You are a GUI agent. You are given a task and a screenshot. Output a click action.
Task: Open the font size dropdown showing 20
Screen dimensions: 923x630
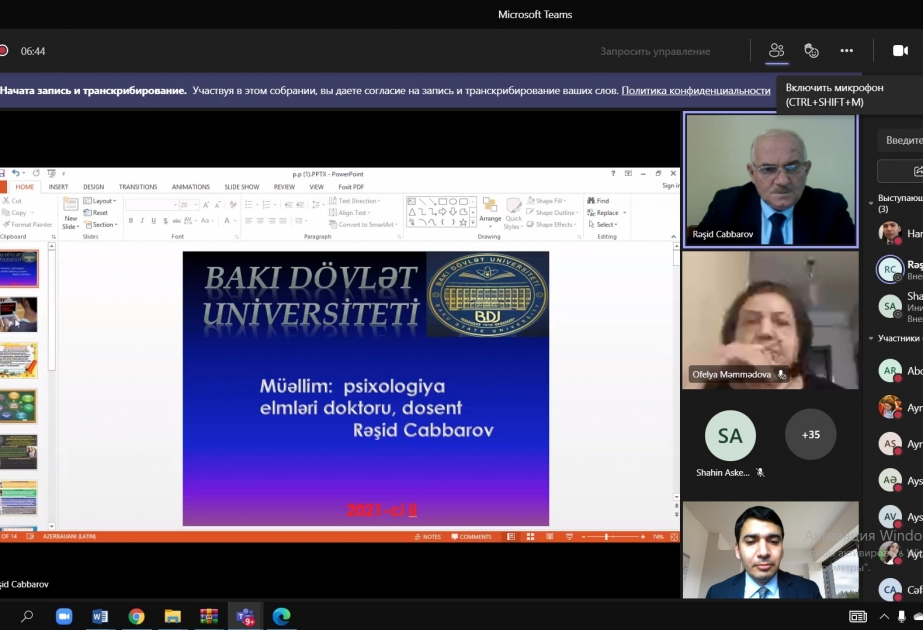coord(188,204)
